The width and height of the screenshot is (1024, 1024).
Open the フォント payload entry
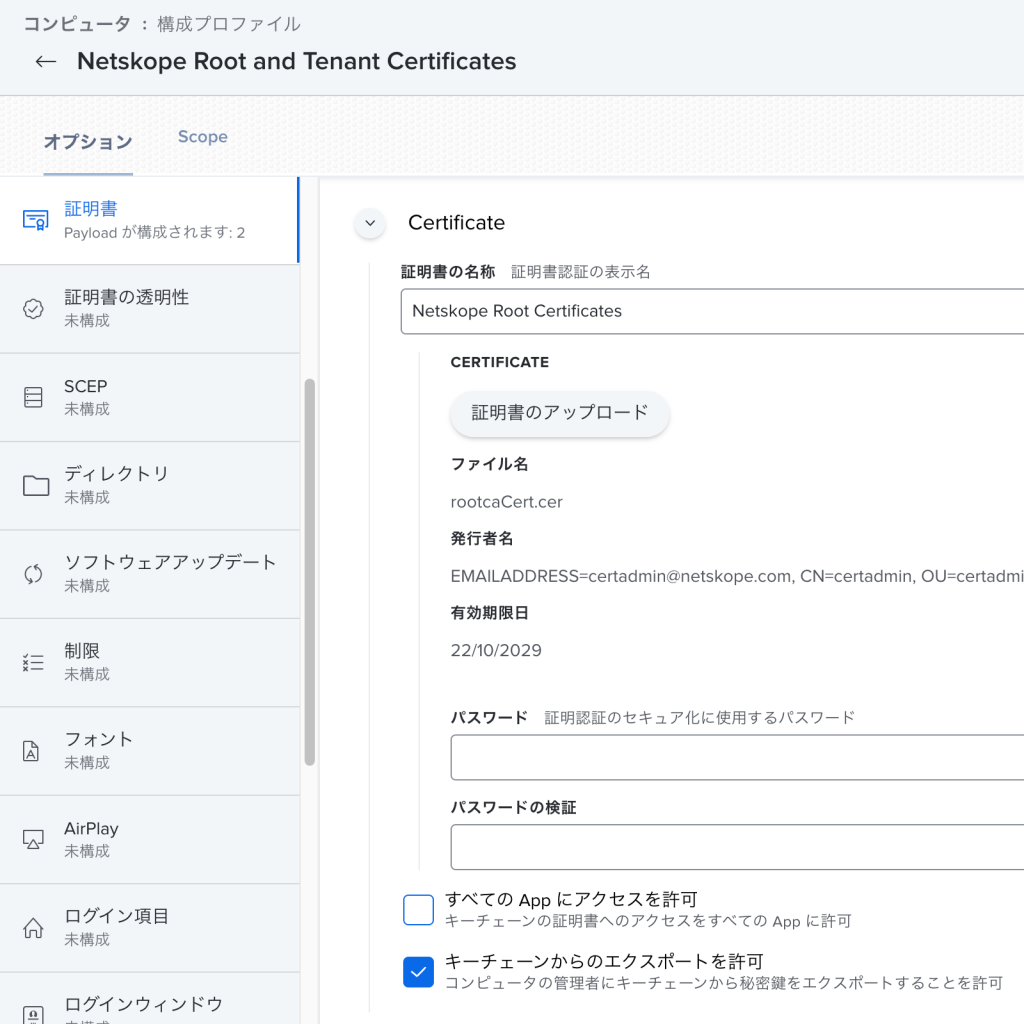[150, 751]
